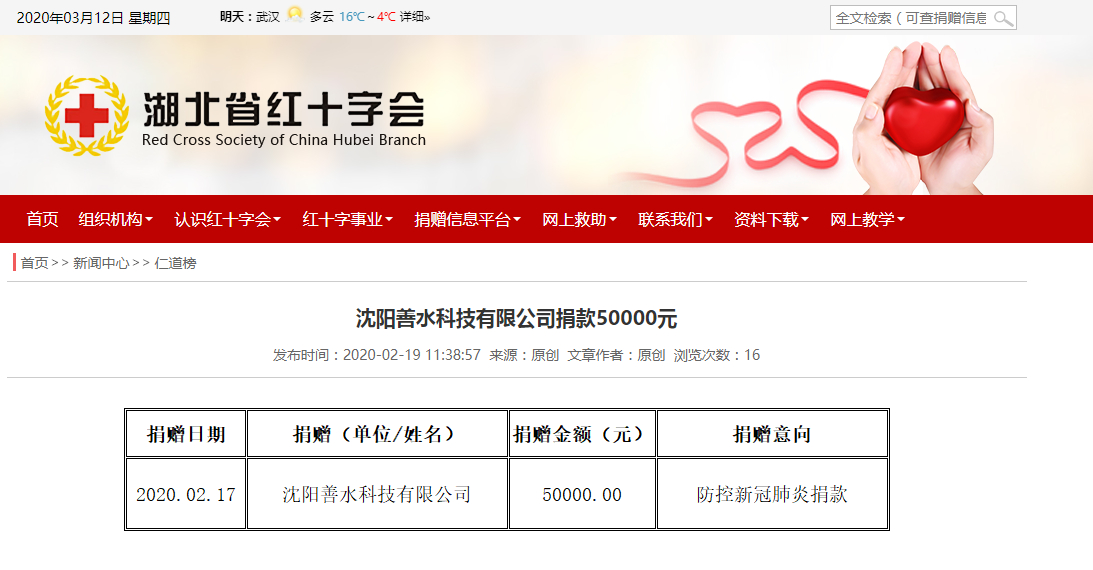Open 仁道榜 breadcrumb link
This screenshot has width=1093, height=570.
[x=175, y=263]
